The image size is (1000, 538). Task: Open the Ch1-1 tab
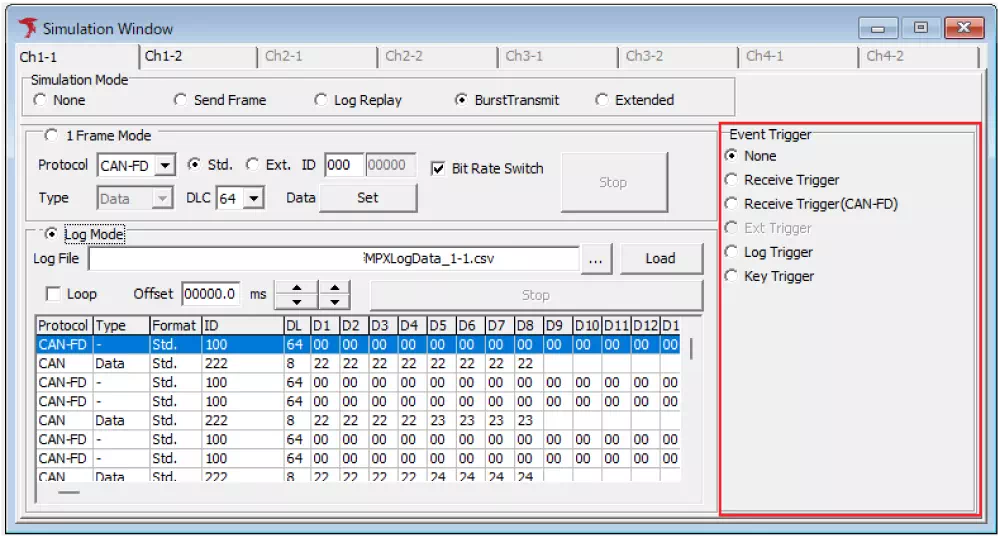coord(40,57)
